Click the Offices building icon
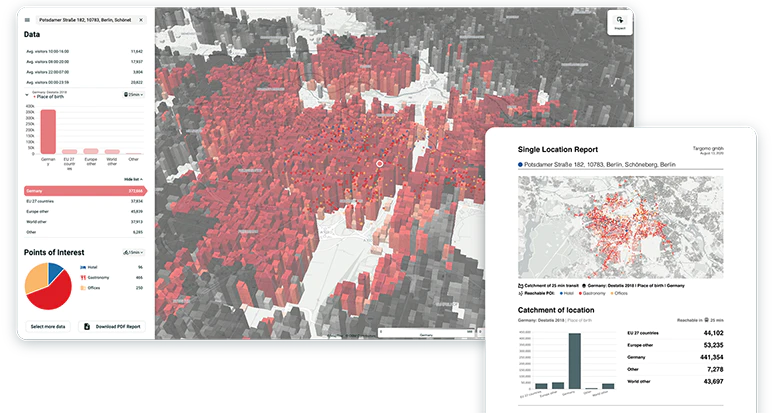Viewport: 778px width, 413px height. [x=82, y=288]
